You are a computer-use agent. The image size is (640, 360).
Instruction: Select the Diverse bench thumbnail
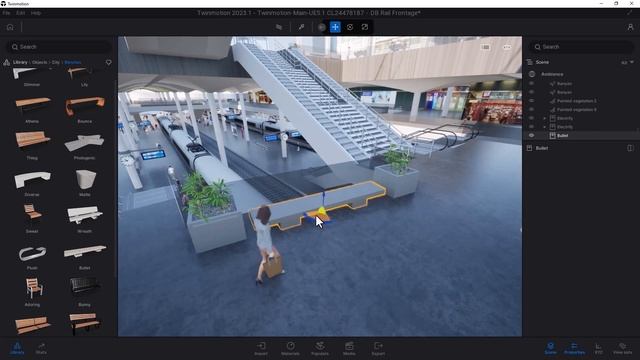(x=32, y=180)
